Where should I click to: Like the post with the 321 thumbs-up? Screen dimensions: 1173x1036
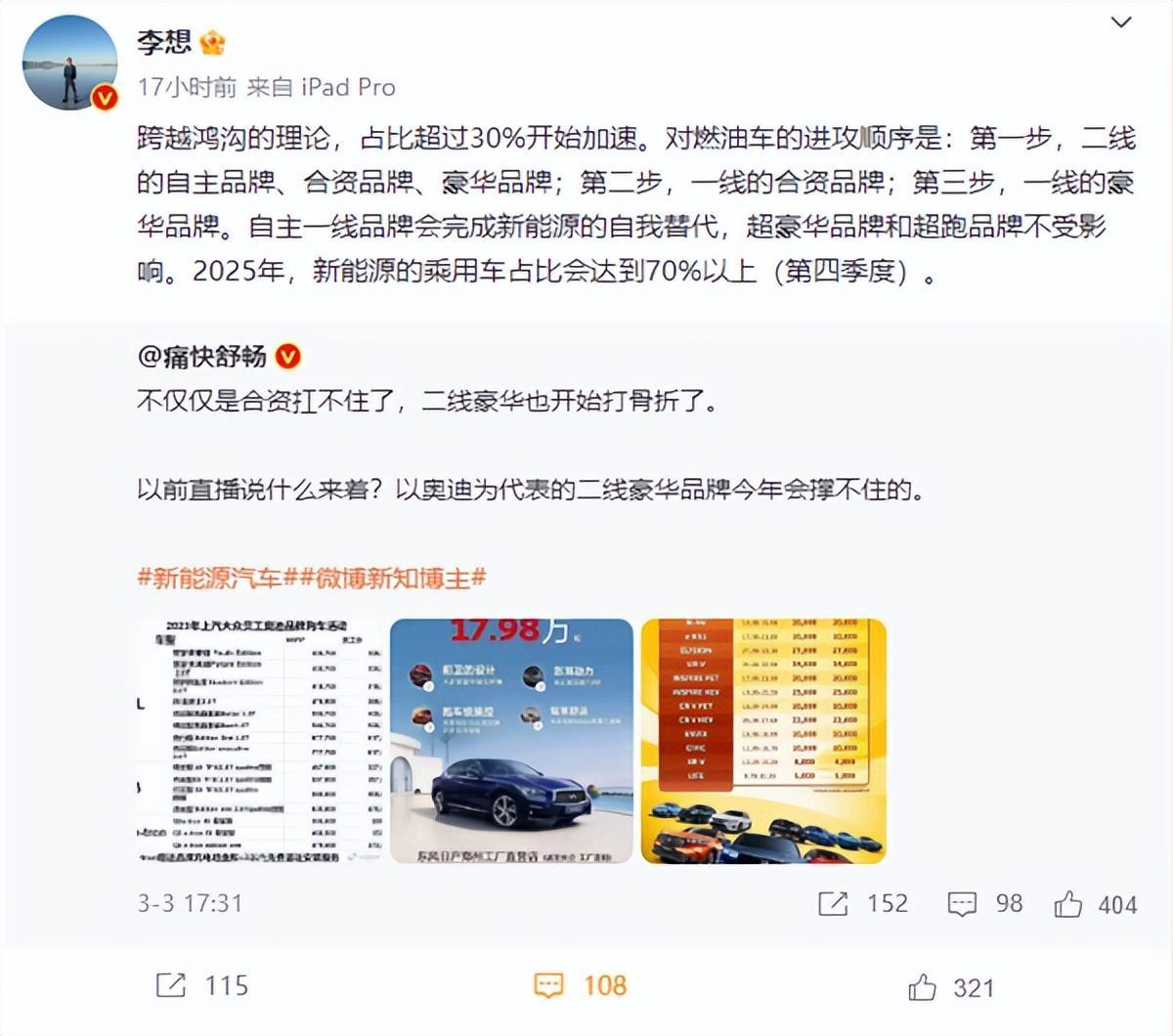point(922,987)
